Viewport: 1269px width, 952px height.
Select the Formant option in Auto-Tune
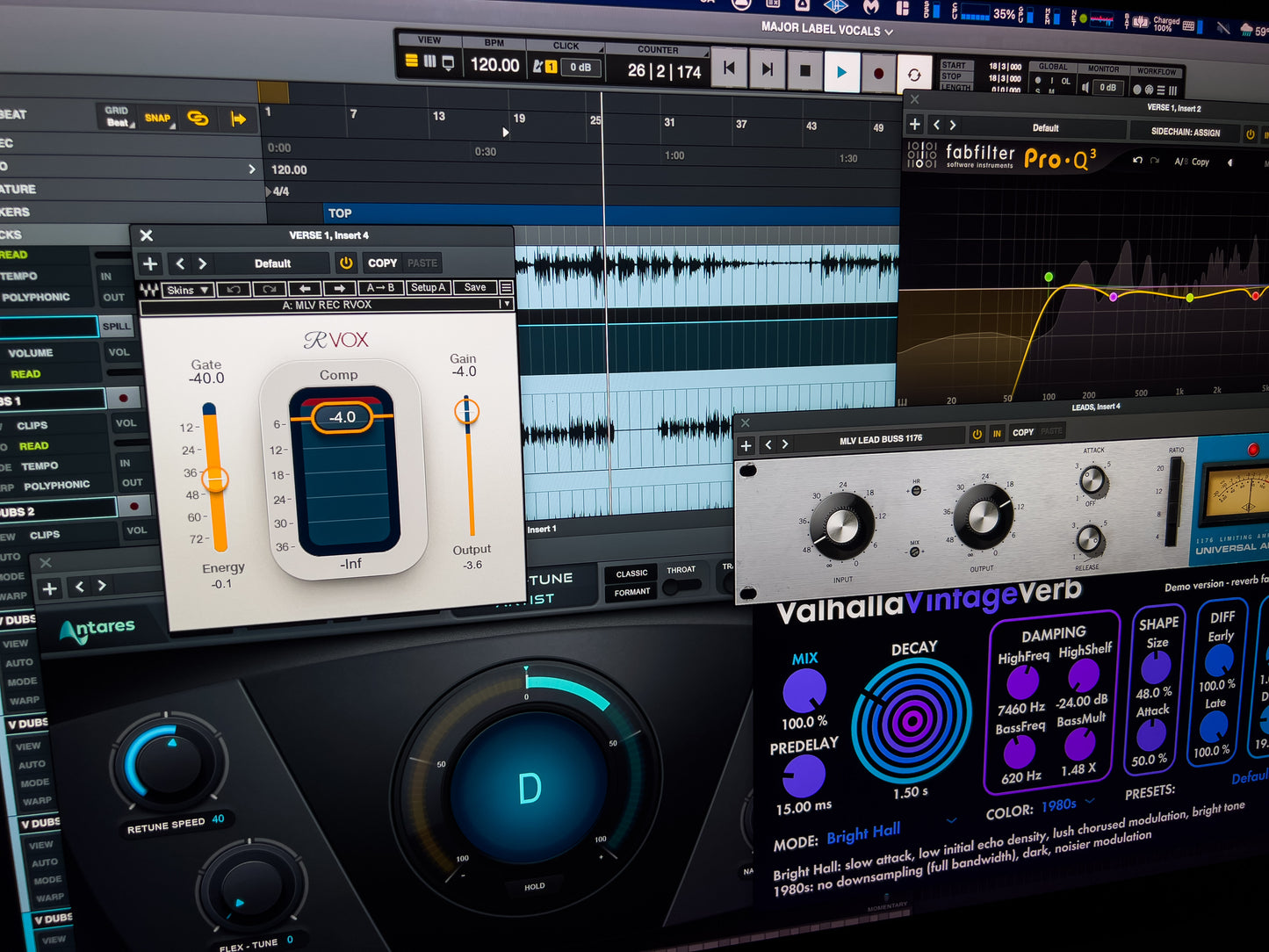[631, 592]
